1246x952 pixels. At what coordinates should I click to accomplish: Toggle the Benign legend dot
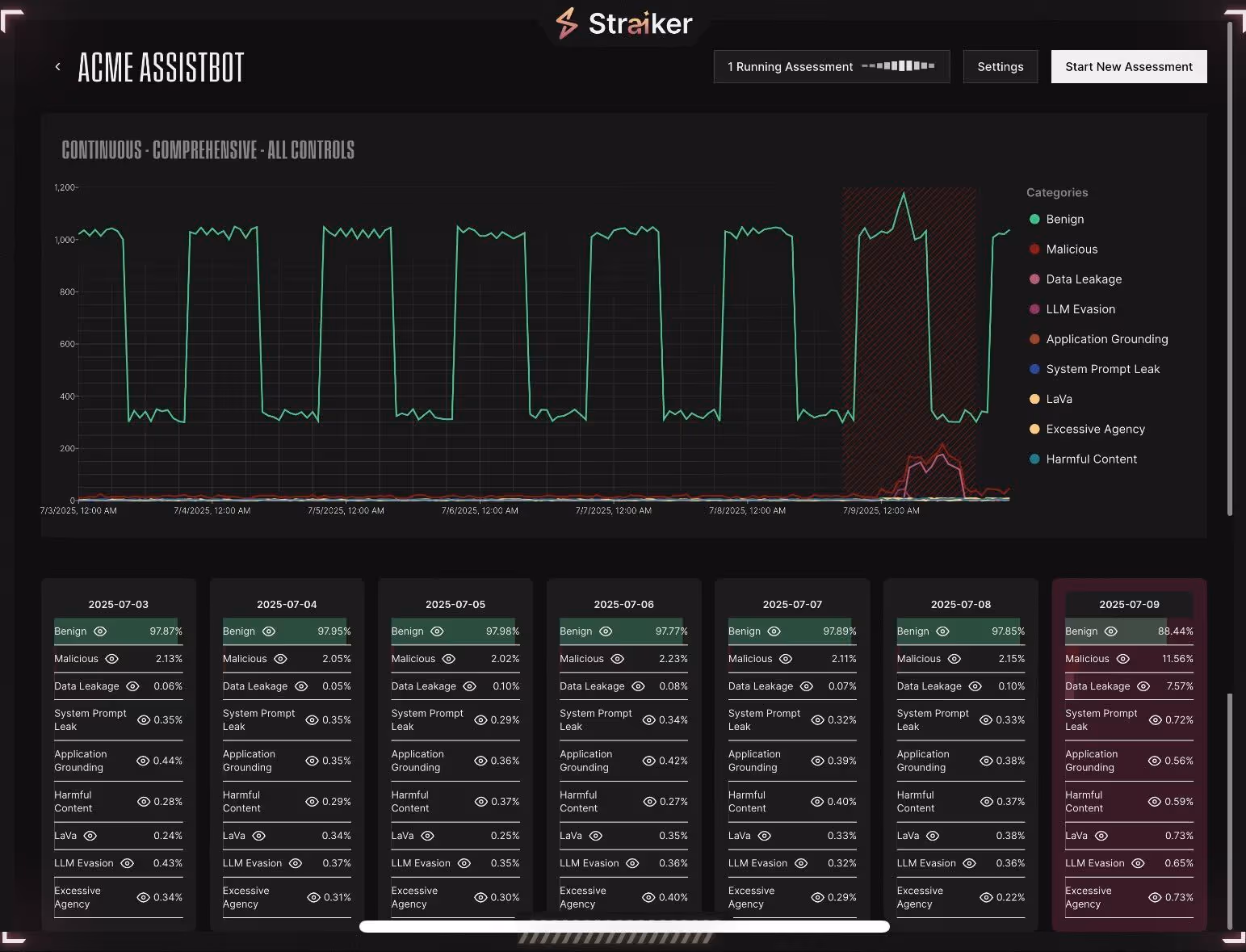click(1034, 220)
